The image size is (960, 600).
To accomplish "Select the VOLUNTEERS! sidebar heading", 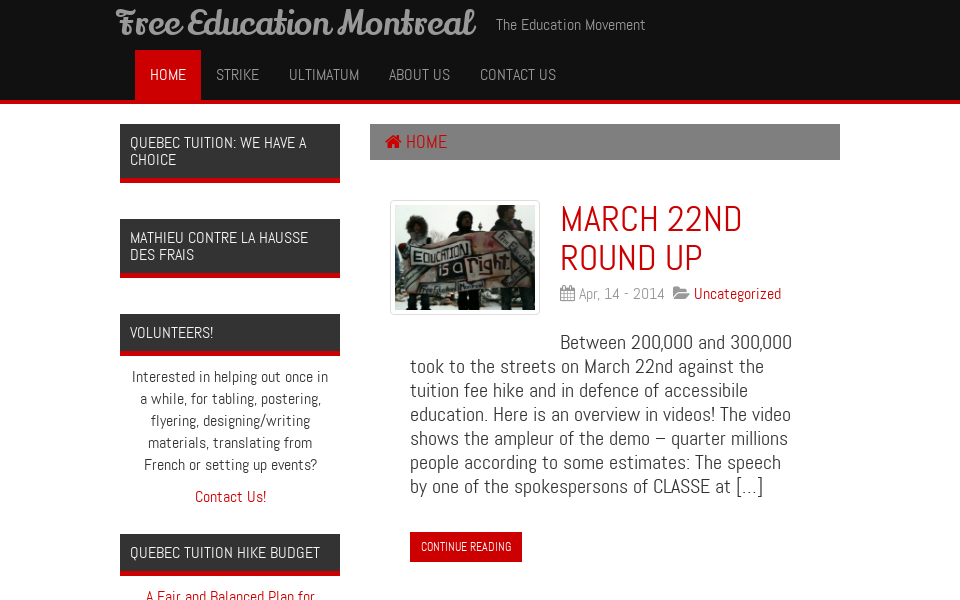I will click(171, 331).
